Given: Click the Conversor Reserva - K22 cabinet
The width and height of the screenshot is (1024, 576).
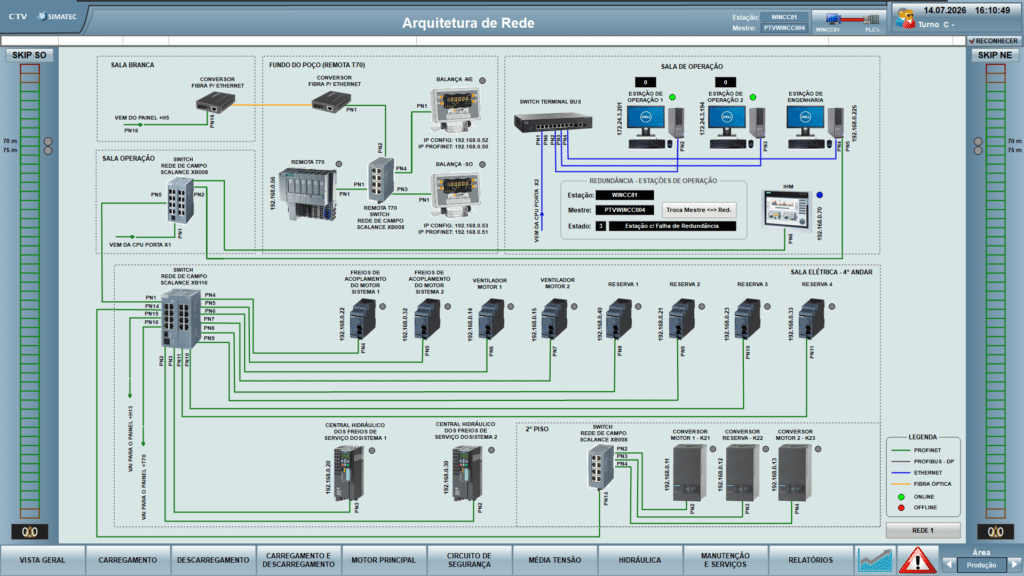Looking at the screenshot, I should 743,473.
